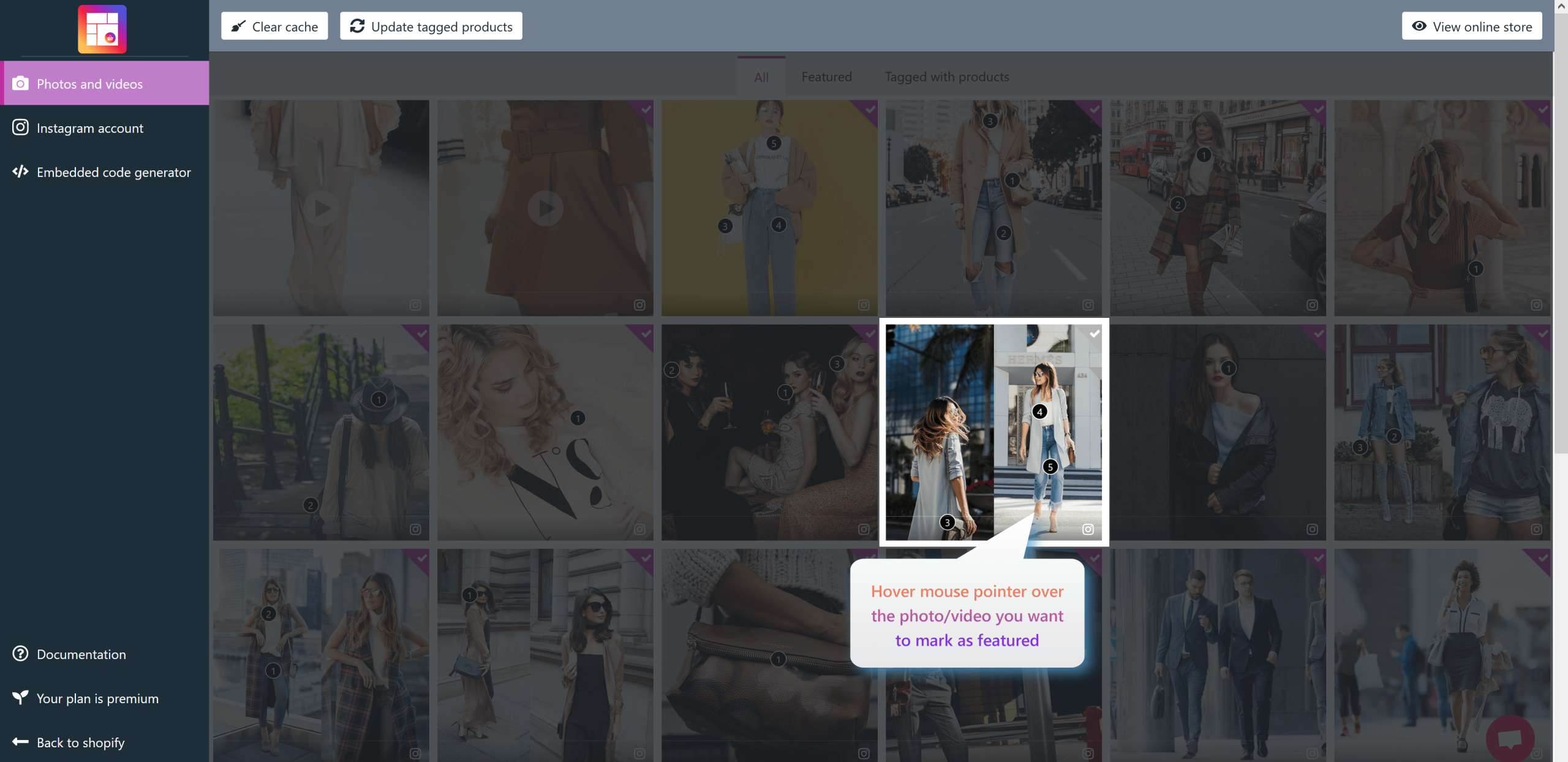Click the Update tagged products button

(x=431, y=26)
